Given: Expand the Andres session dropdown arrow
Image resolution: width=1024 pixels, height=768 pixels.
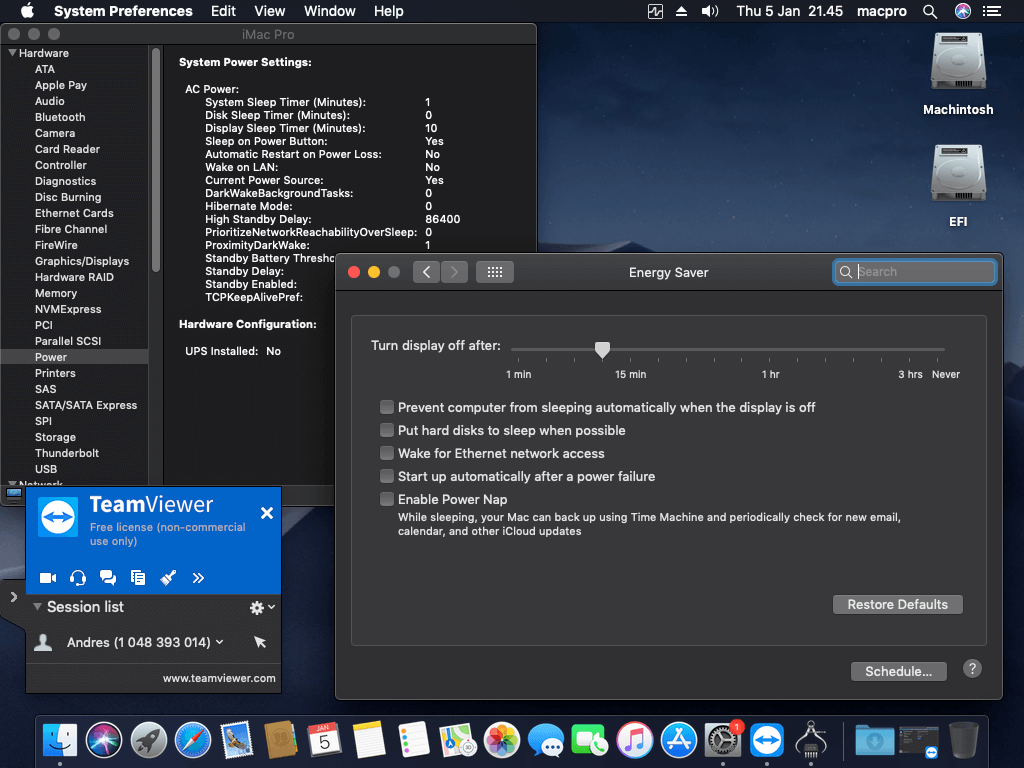Looking at the screenshot, I should [x=219, y=642].
